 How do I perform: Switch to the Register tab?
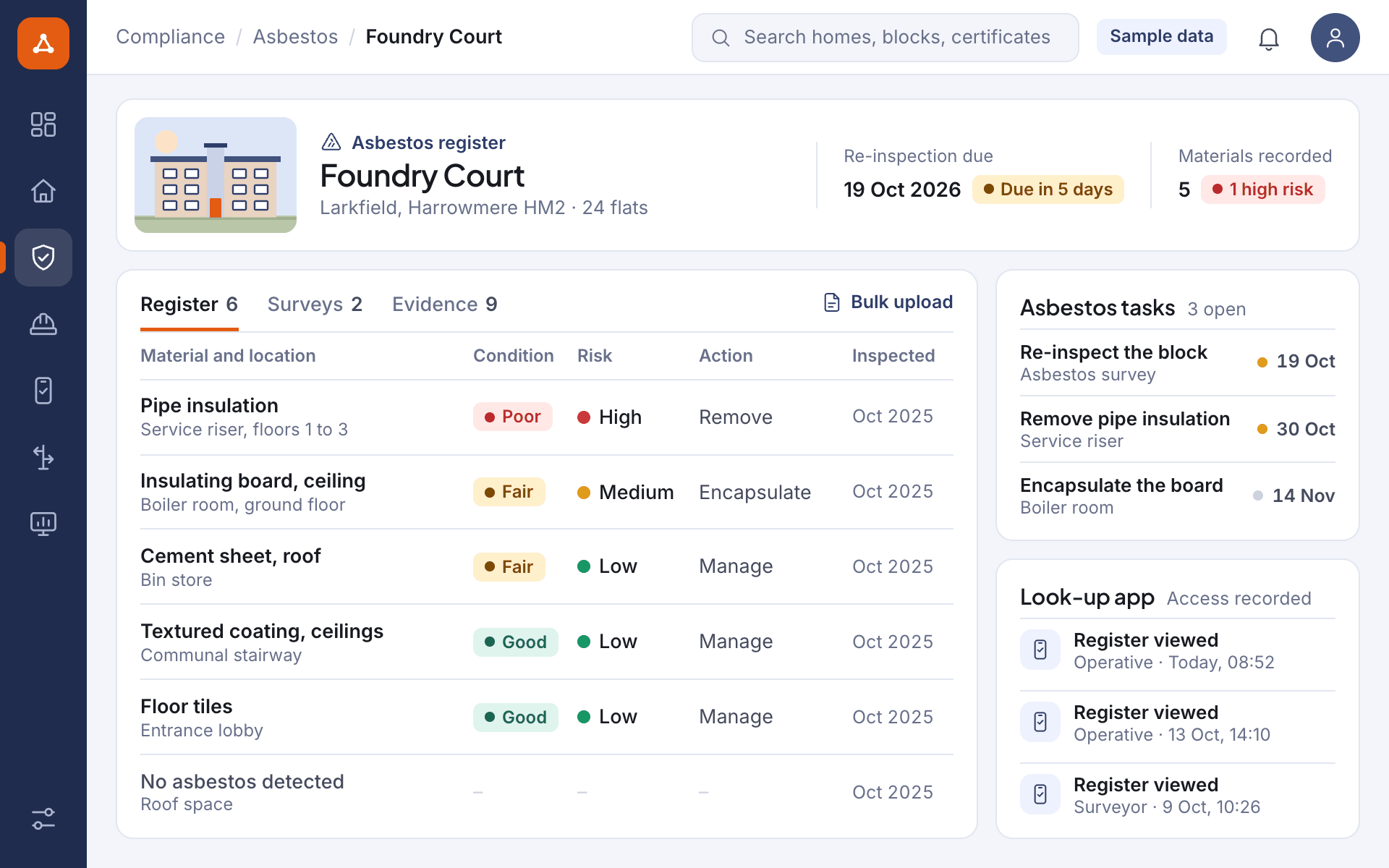pos(189,305)
